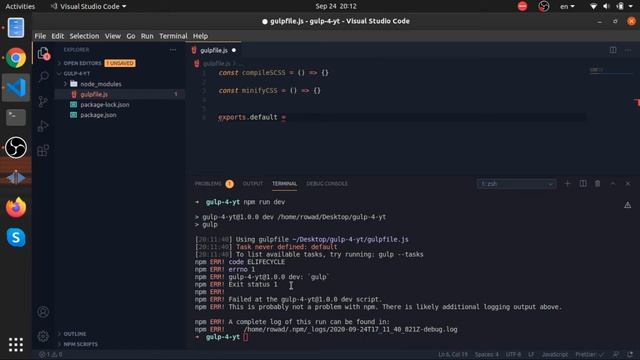This screenshot has height=360, width=640.
Task: Click the gulpfile.js breadcrumb
Action: point(216,63)
